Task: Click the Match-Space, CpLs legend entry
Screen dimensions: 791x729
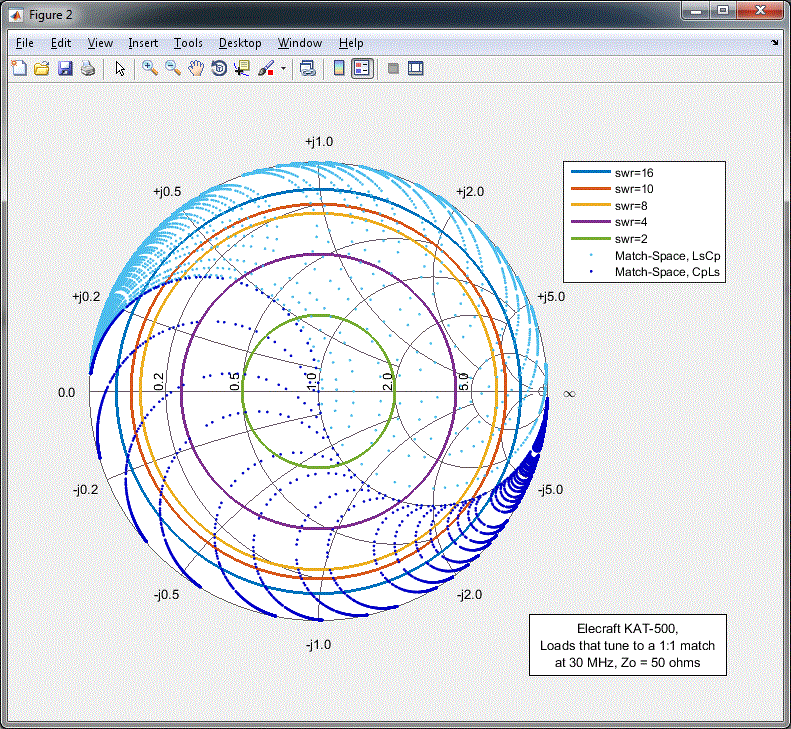Action: point(667,272)
